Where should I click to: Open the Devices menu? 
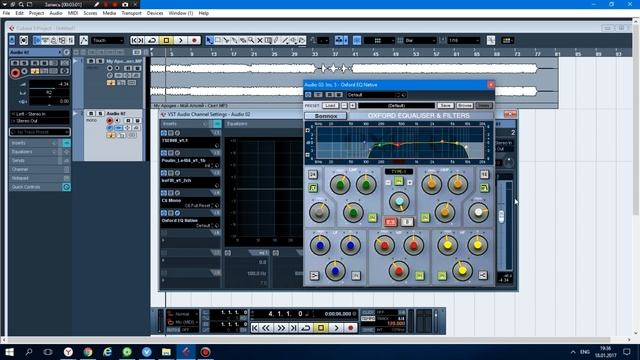coord(155,13)
